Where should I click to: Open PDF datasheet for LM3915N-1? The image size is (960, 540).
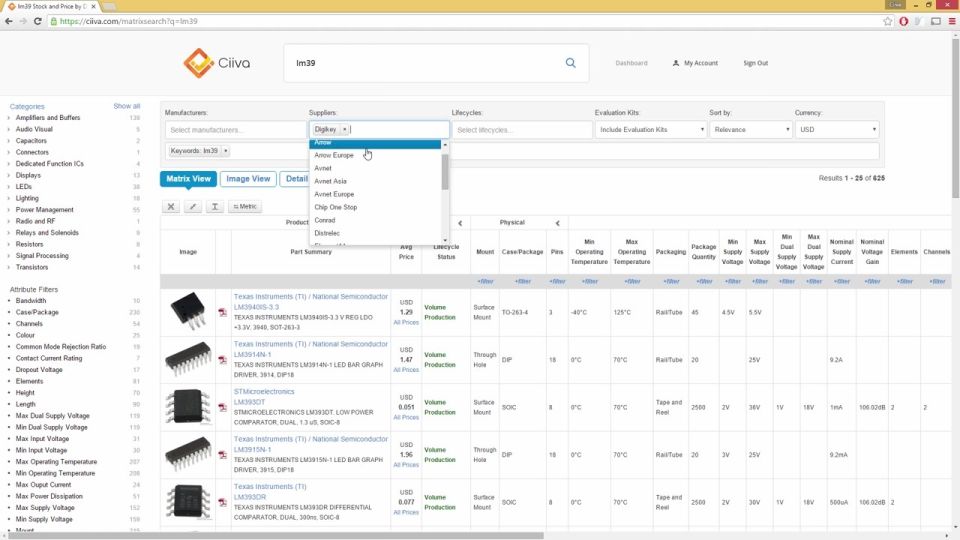coord(222,455)
